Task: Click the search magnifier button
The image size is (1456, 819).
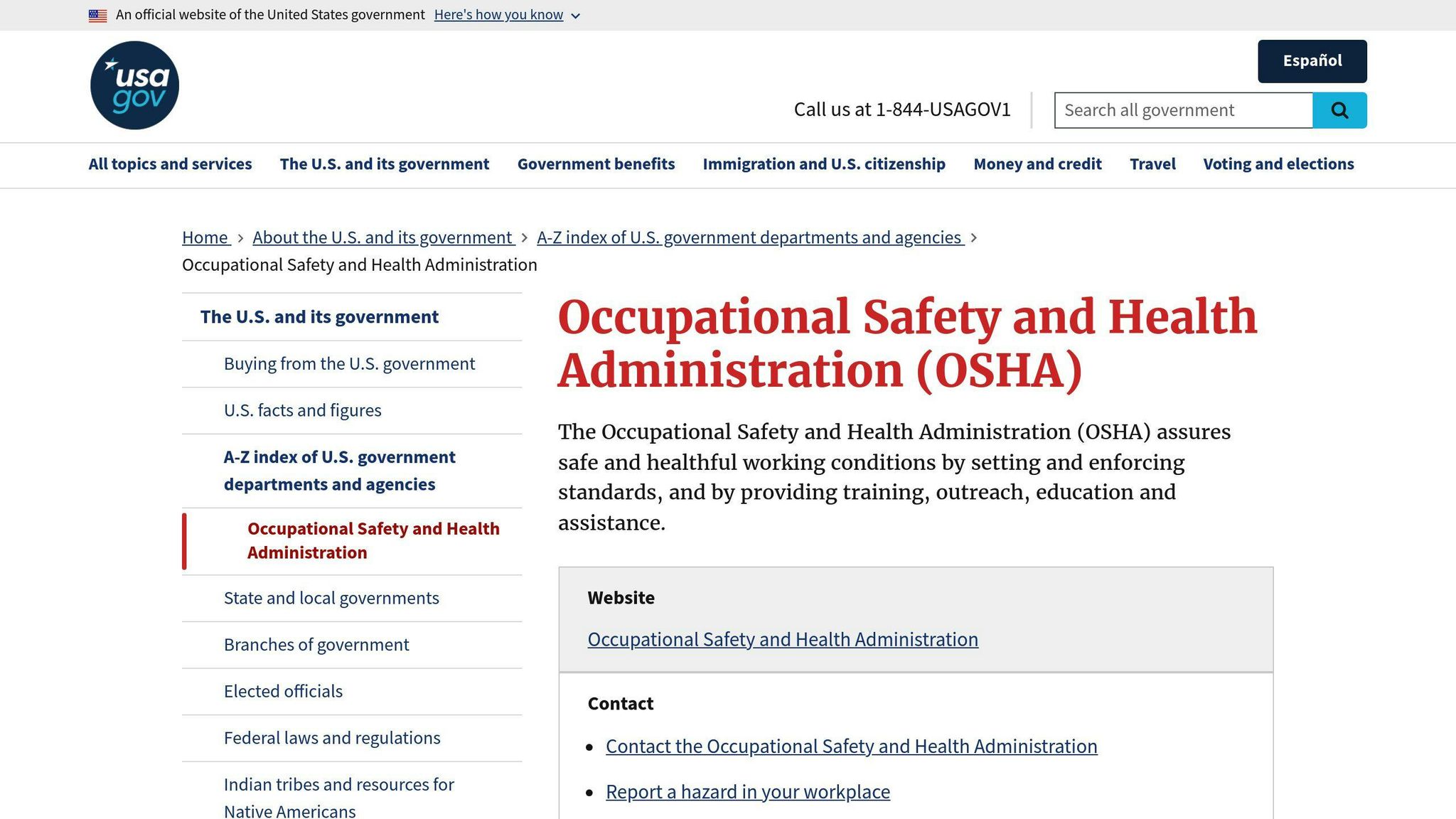Action: 1339,110
